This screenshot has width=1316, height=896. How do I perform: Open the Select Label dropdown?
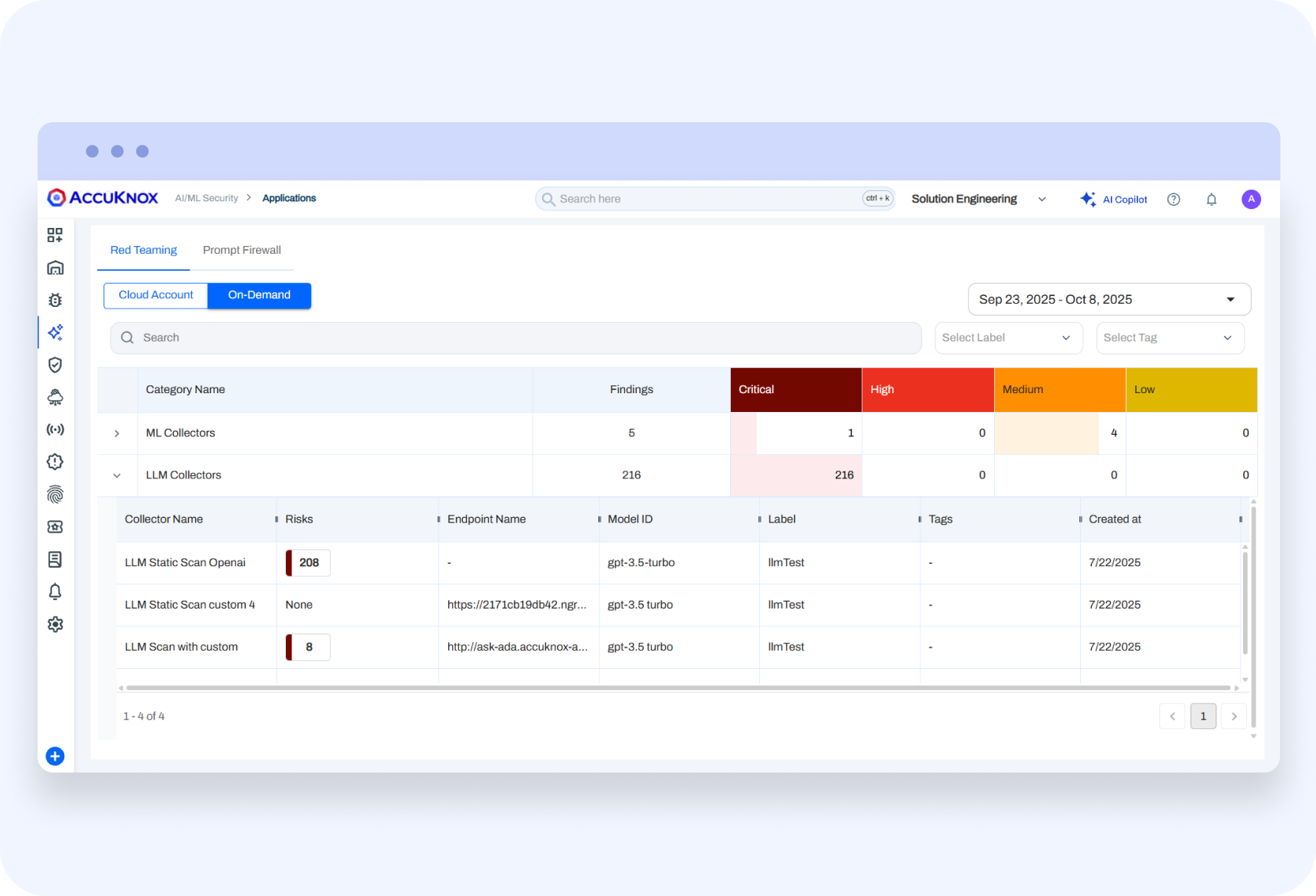pos(1008,338)
